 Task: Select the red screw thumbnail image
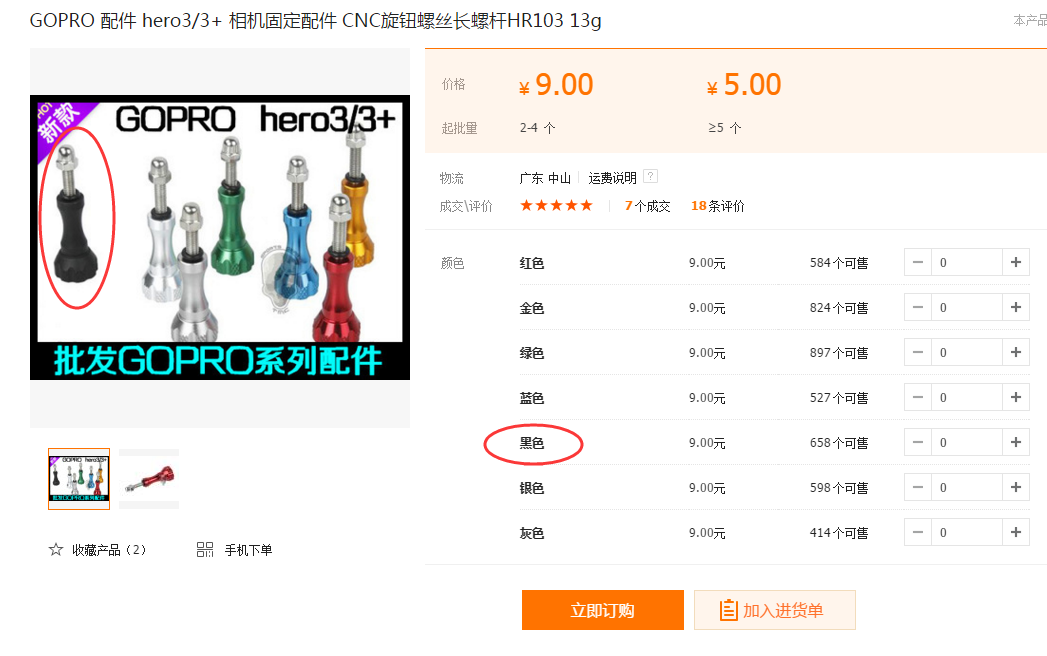pos(149,479)
